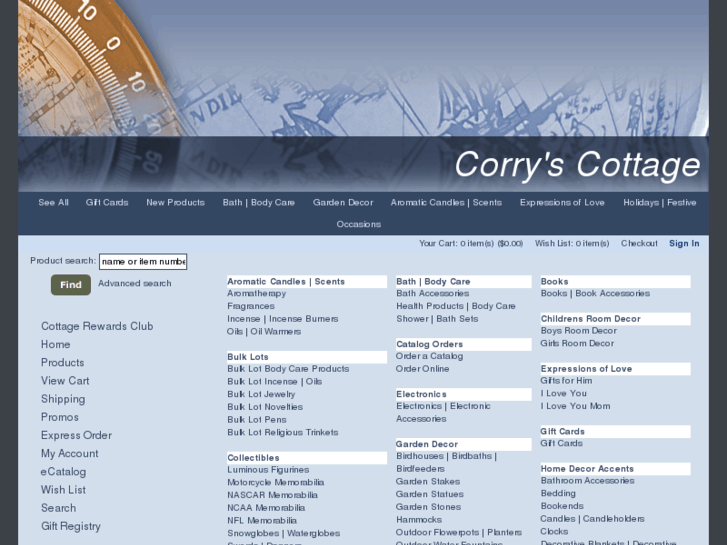Open Garden Statues subcategory
The width and height of the screenshot is (727, 545).
point(430,494)
